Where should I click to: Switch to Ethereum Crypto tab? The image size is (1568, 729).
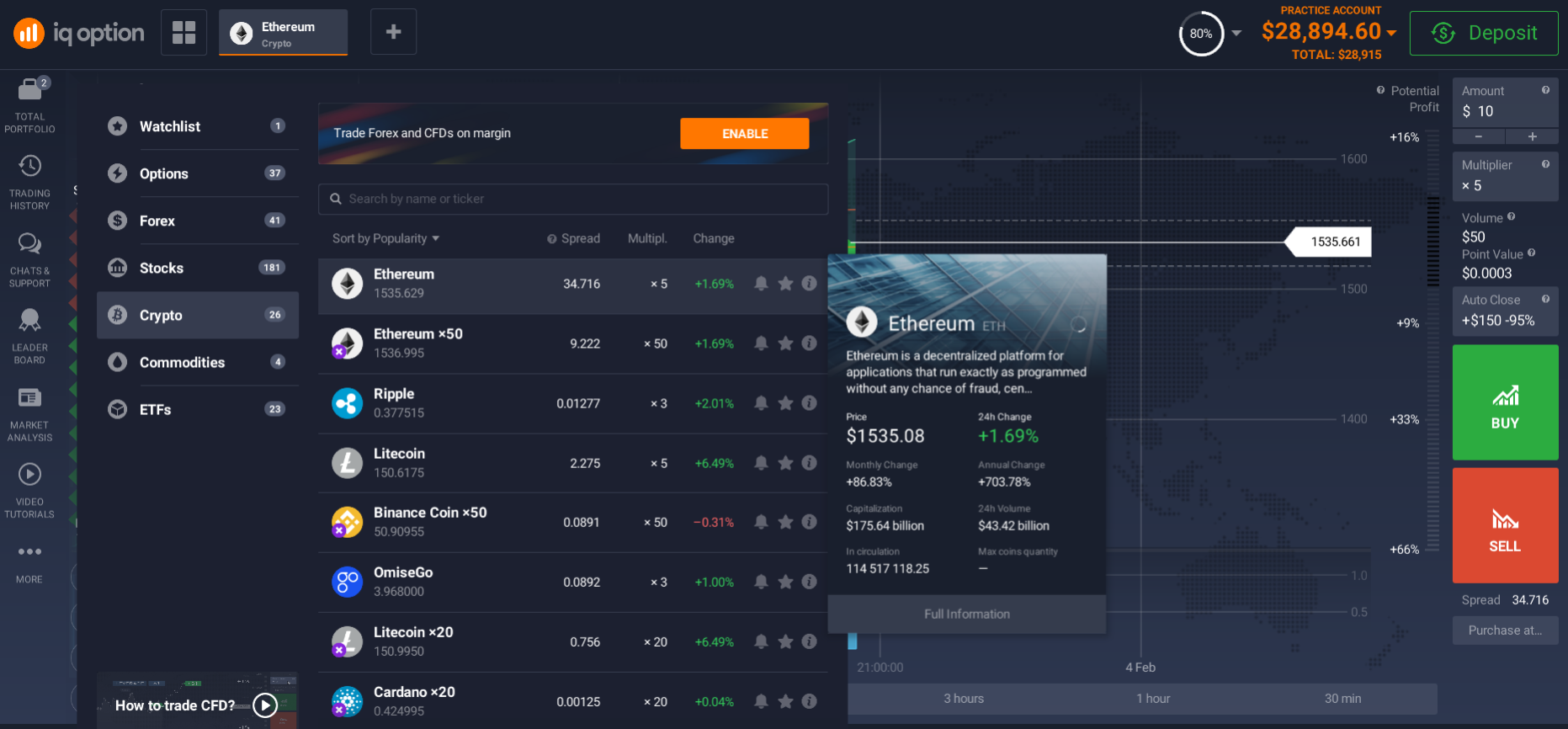[x=283, y=33]
